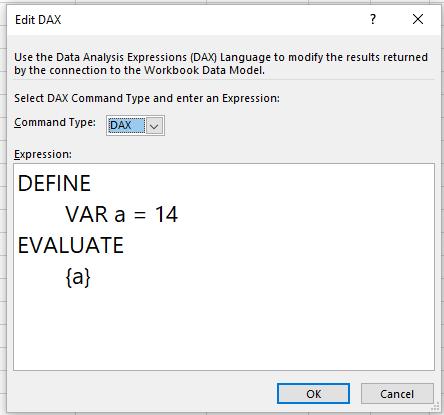The width and height of the screenshot is (444, 415).
Task: Click the {a} table constructor text
Action: [x=78, y=277]
